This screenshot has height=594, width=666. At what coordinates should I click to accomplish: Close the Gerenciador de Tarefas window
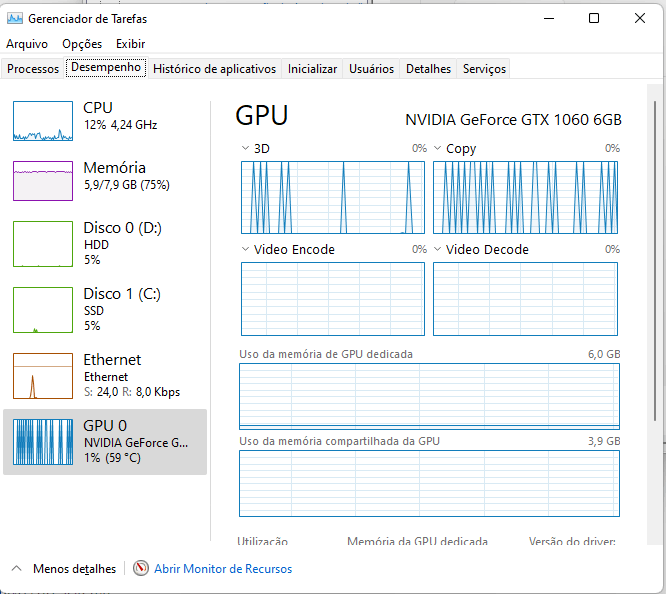[x=640, y=18]
